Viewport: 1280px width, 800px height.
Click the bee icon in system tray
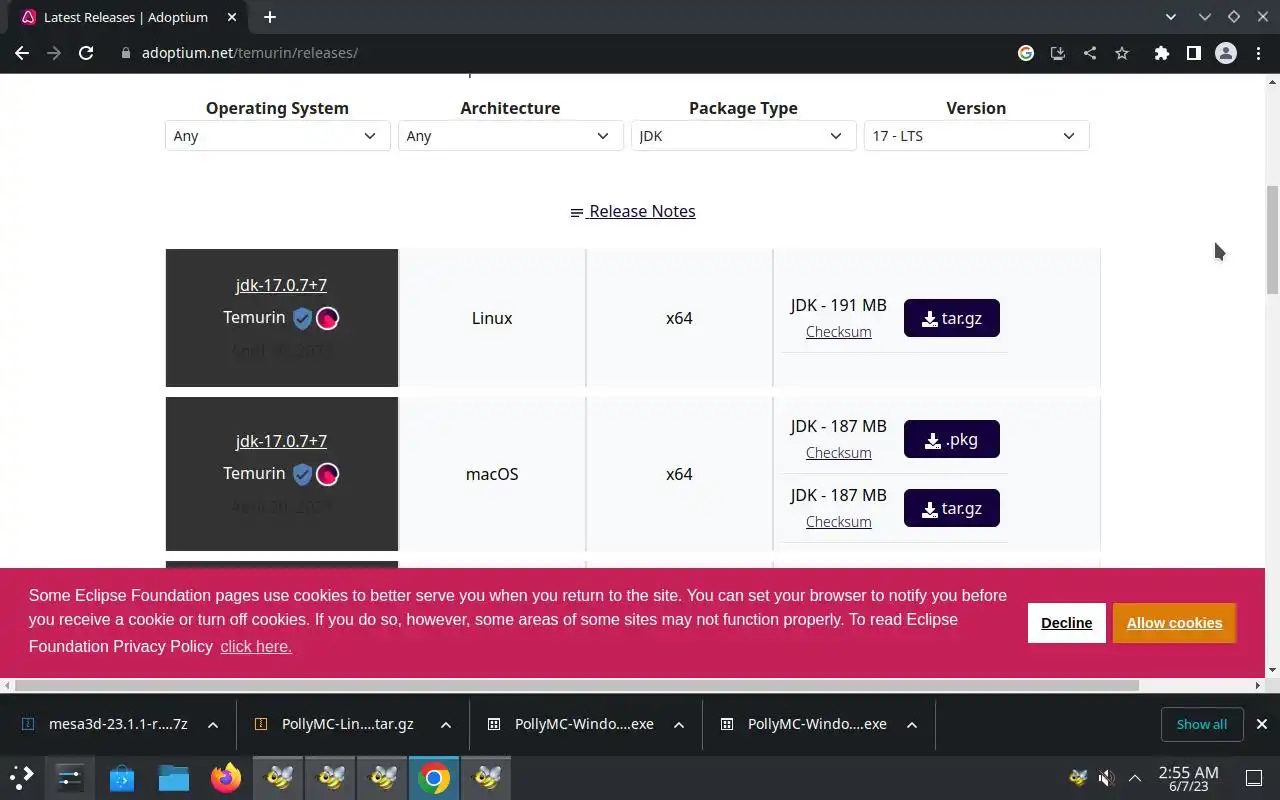[x=1078, y=777]
